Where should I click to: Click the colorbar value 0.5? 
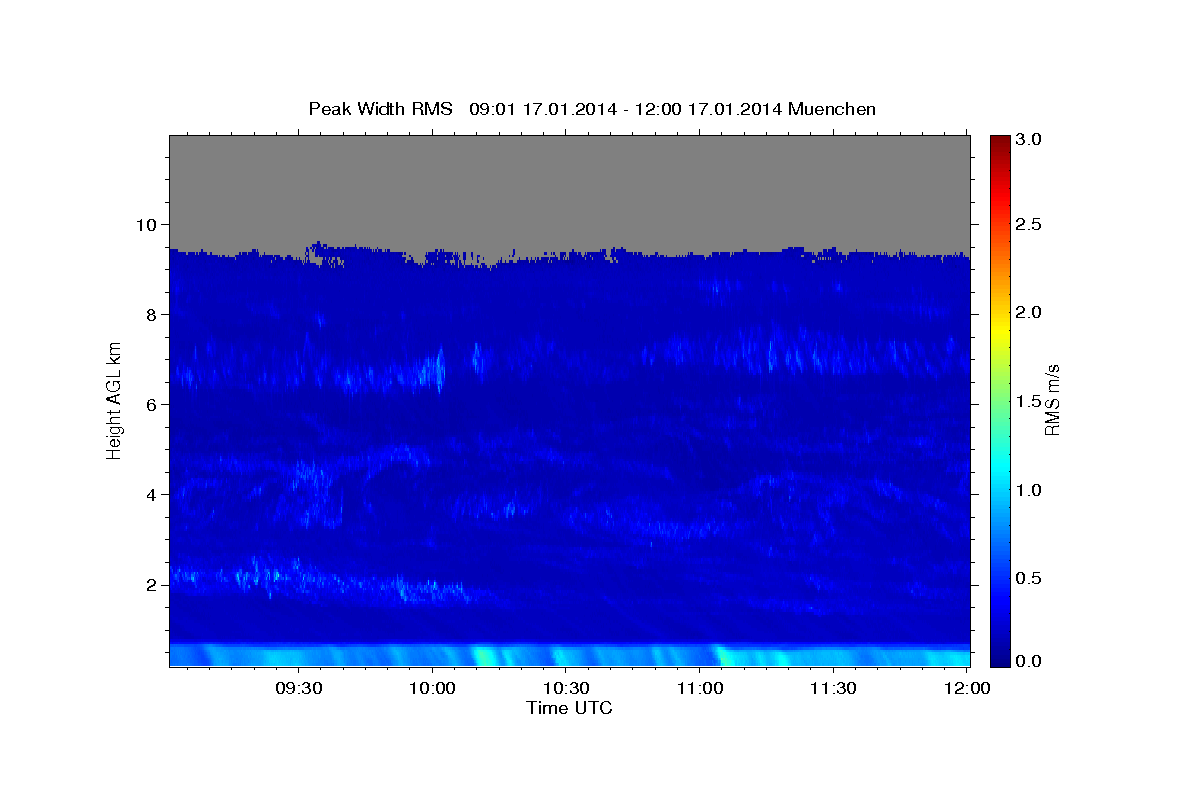1030,577
